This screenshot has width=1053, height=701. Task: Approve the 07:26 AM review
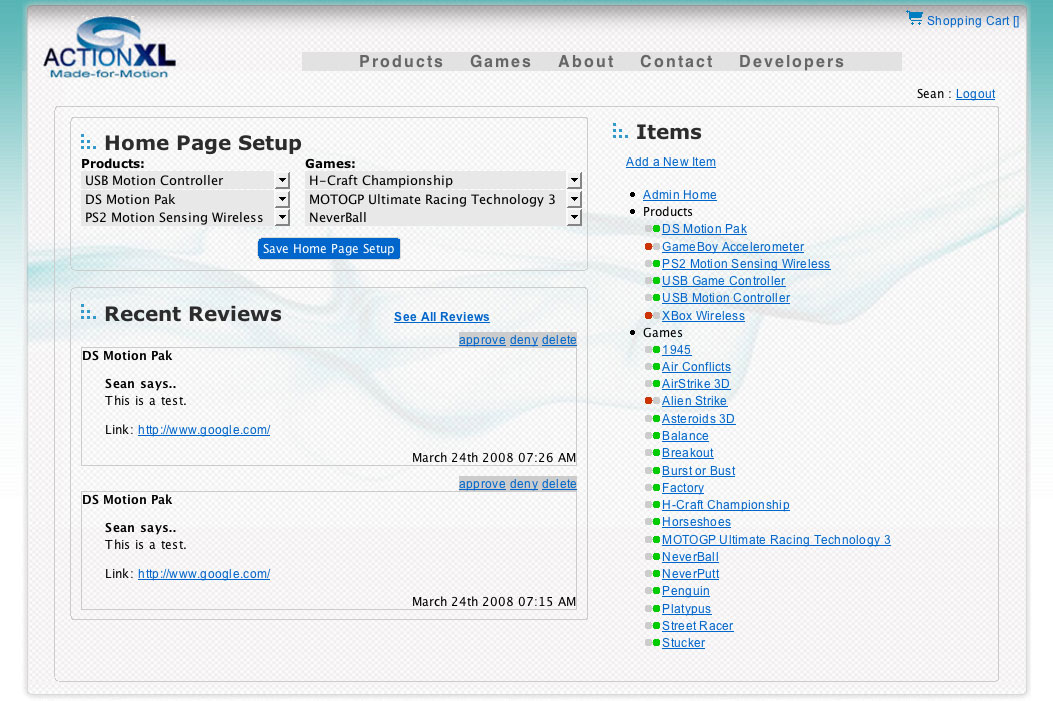click(482, 340)
